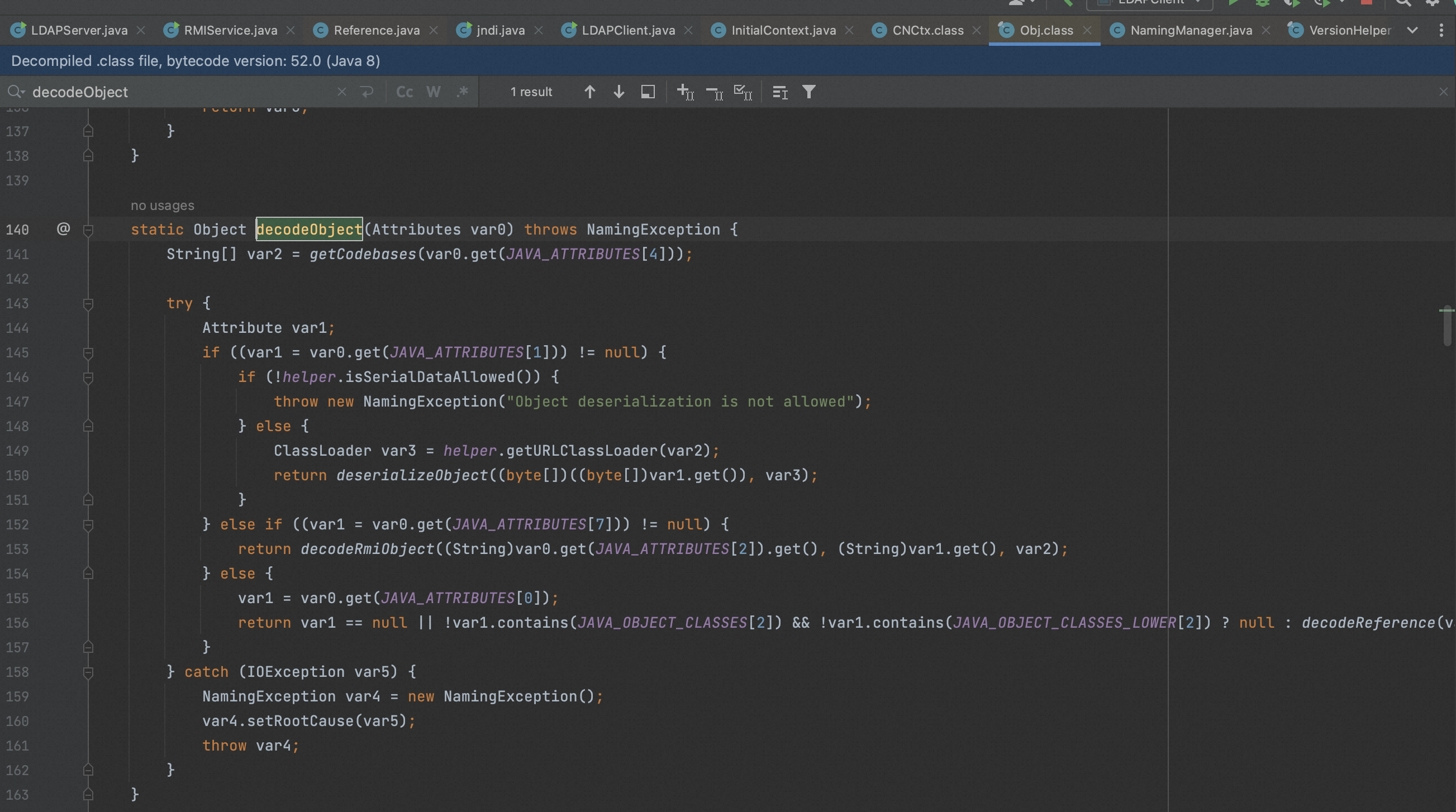
Task: Click in the decodeObject search field
Action: (181, 92)
